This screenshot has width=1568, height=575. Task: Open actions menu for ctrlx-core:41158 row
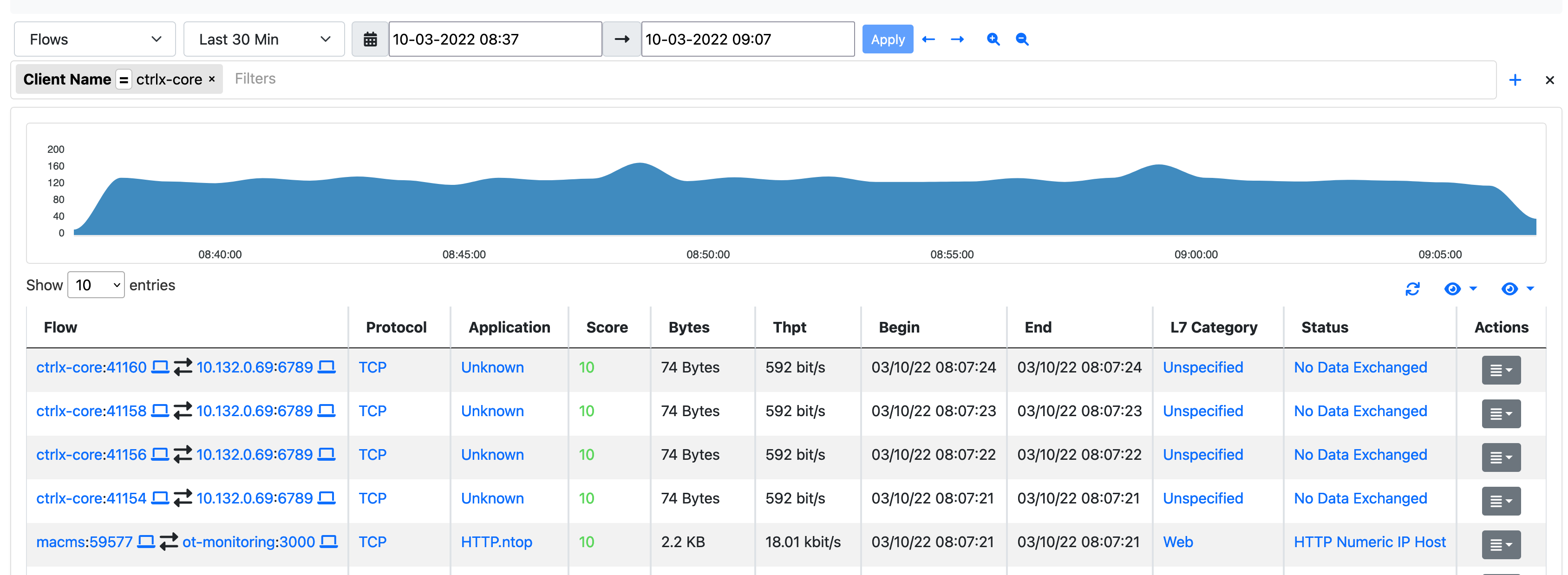click(1501, 414)
